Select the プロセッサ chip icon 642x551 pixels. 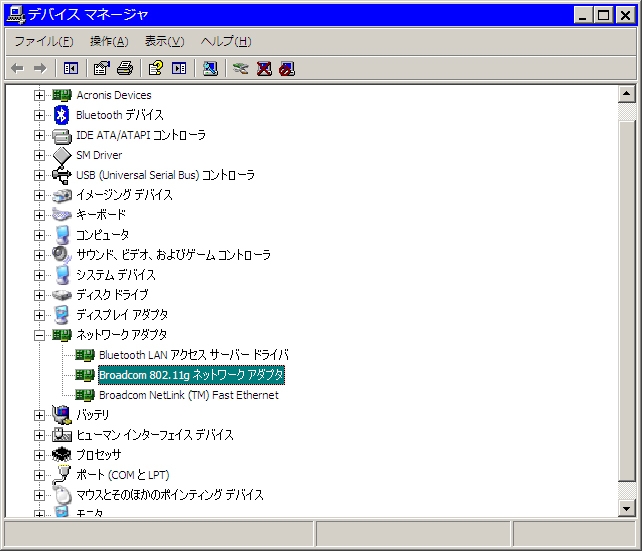pyautogui.click(x=62, y=454)
